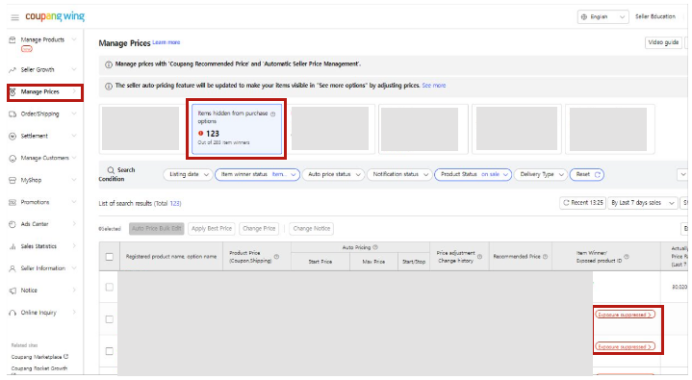This screenshot has width=692, height=380.
Task: Open the By Last 7 days sales dropdown
Action: pyautogui.click(x=642, y=203)
